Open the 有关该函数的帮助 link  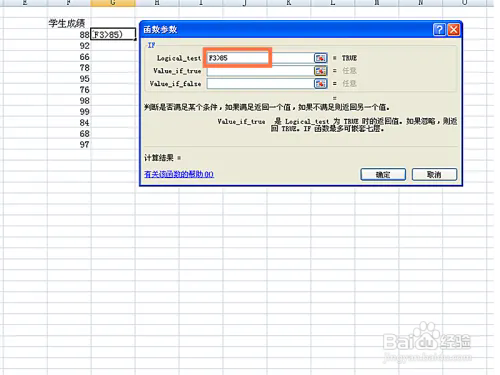click(179, 174)
